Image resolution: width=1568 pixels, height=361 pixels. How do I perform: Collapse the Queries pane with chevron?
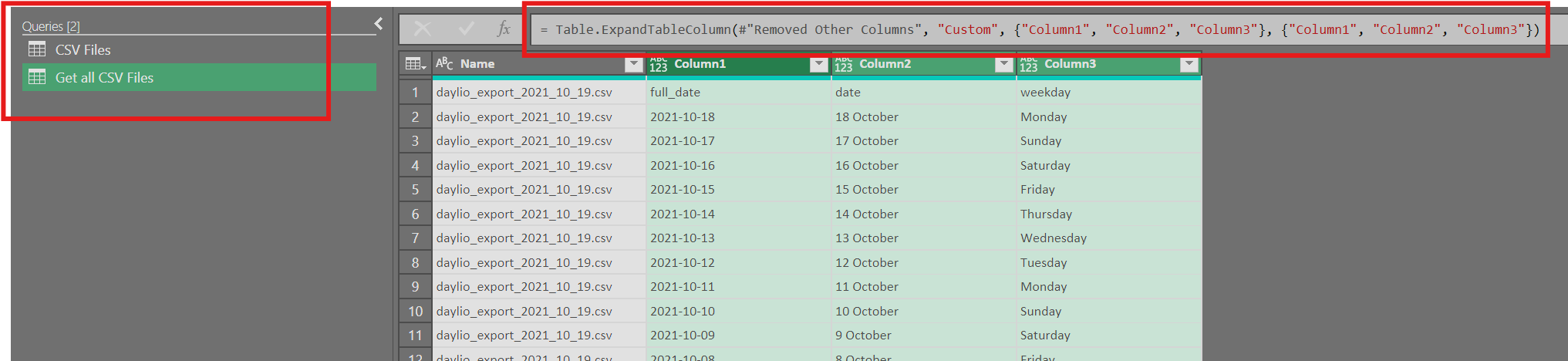(x=379, y=24)
